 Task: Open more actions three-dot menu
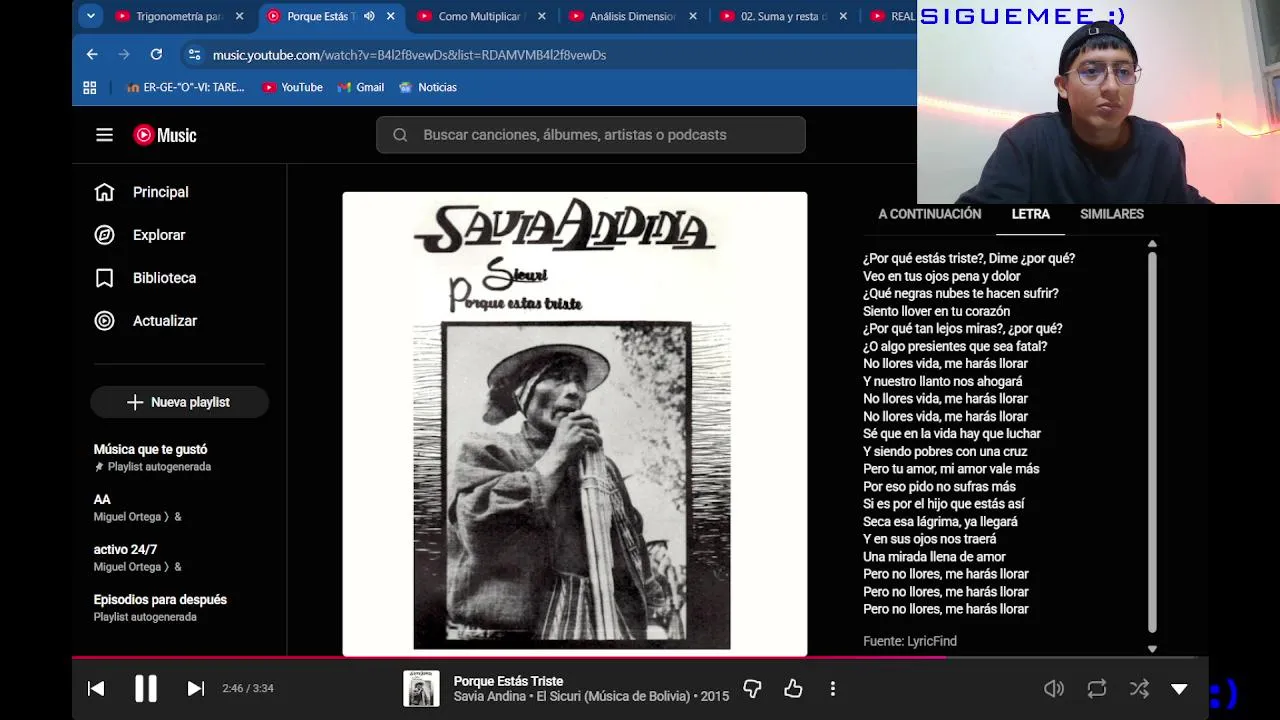[x=832, y=688]
